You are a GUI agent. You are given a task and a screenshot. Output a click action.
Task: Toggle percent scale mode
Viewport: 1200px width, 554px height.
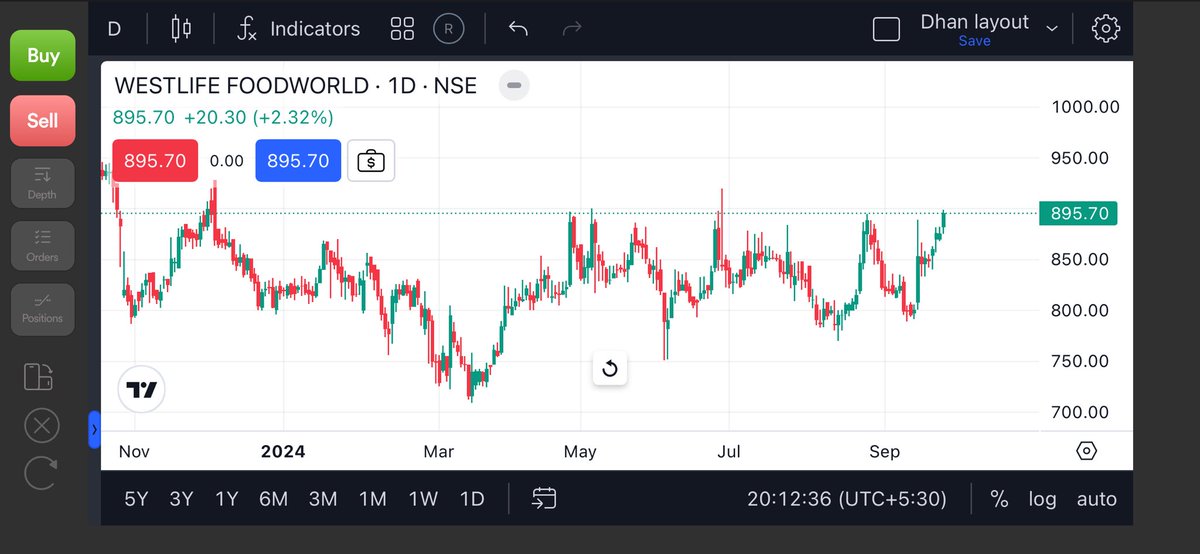(999, 499)
